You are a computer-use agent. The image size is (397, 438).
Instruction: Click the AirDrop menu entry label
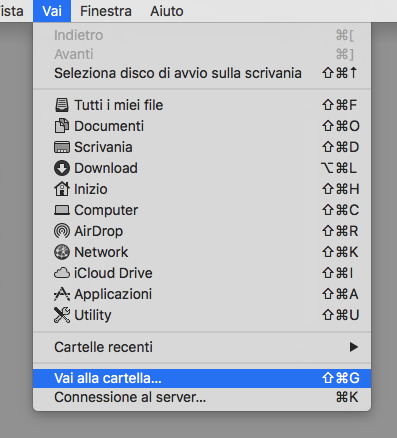point(99,231)
